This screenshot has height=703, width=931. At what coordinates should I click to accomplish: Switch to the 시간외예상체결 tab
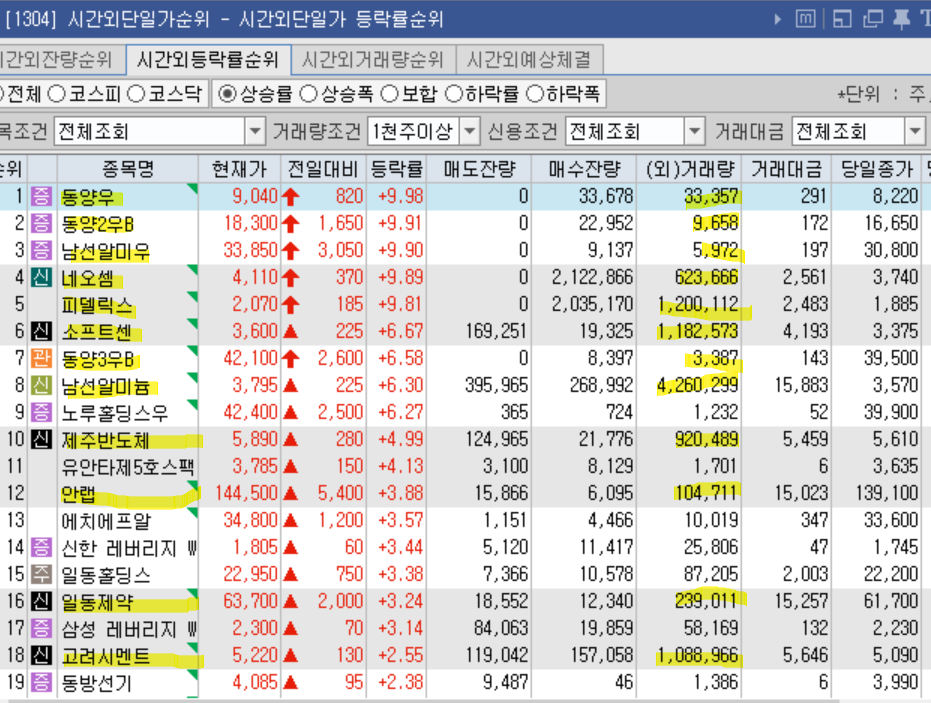(x=530, y=59)
